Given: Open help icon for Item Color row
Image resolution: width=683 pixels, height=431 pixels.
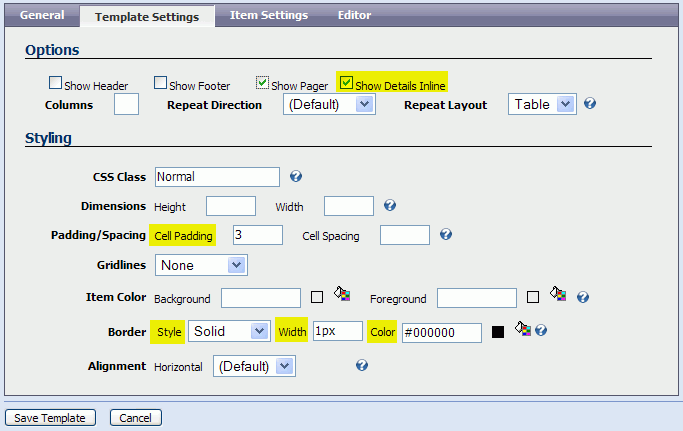Looking at the screenshot, I should coord(583,297).
